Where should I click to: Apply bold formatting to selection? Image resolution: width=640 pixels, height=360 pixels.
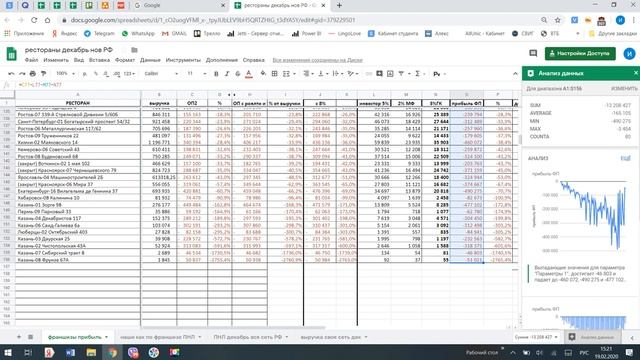point(216,74)
